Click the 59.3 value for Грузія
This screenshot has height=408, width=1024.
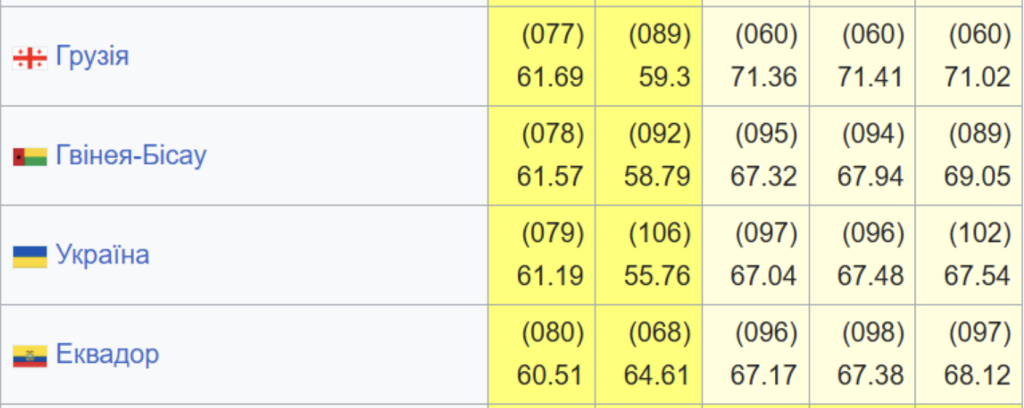[666, 77]
